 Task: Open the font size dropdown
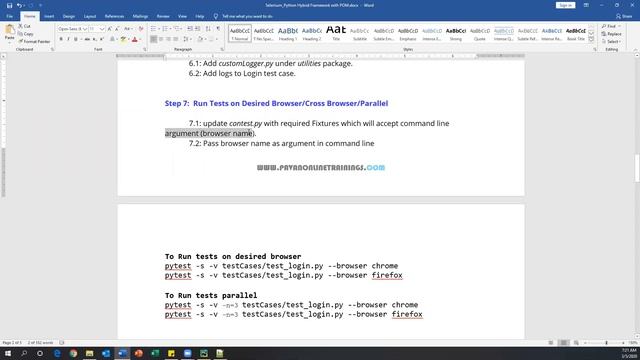[102, 29]
